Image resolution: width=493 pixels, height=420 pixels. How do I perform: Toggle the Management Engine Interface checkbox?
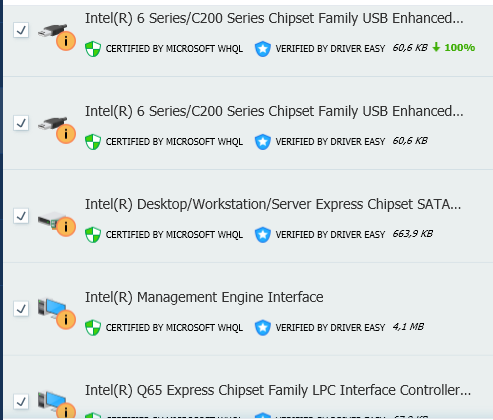(21, 309)
